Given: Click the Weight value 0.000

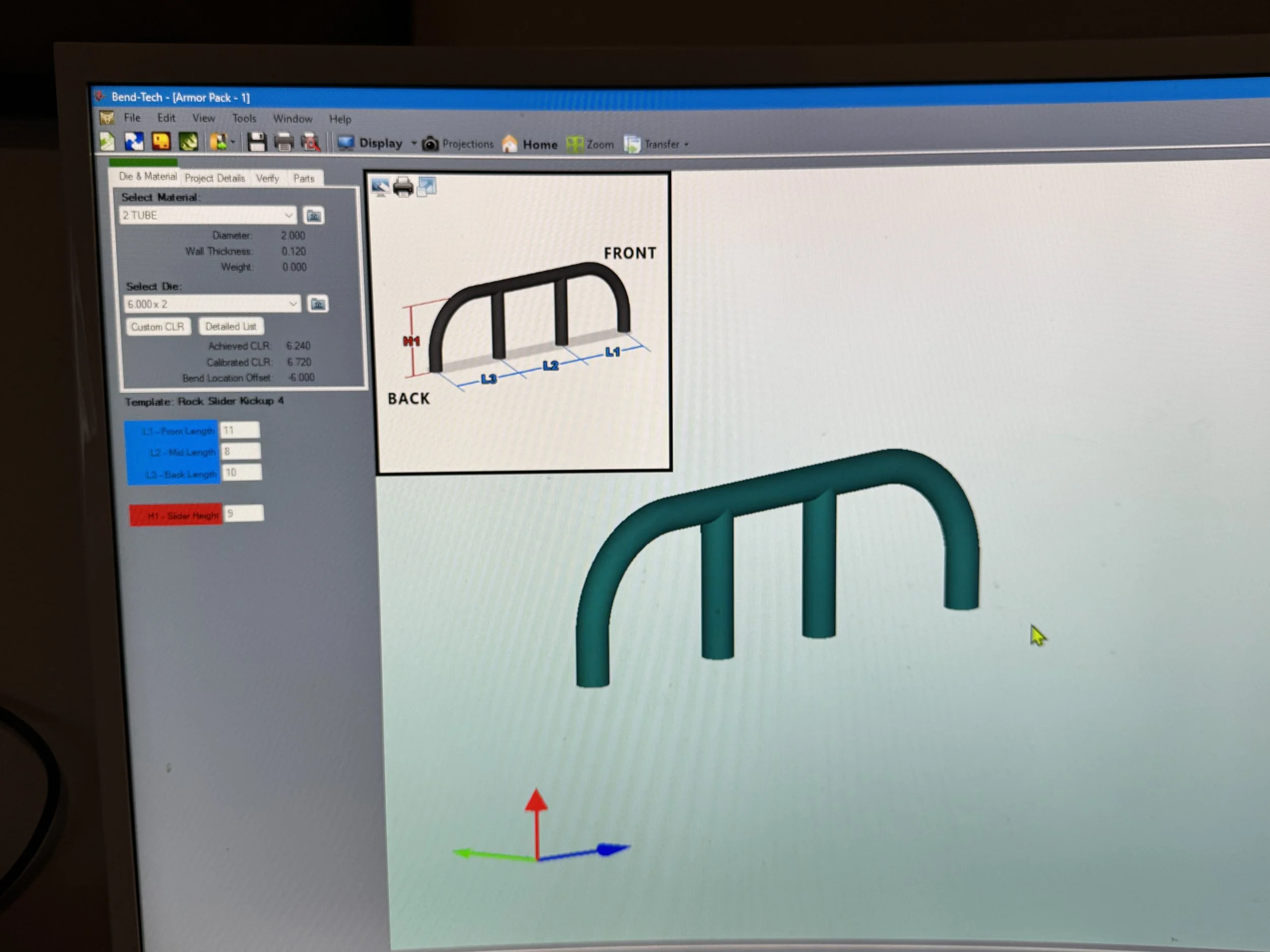Looking at the screenshot, I should pos(294,267).
